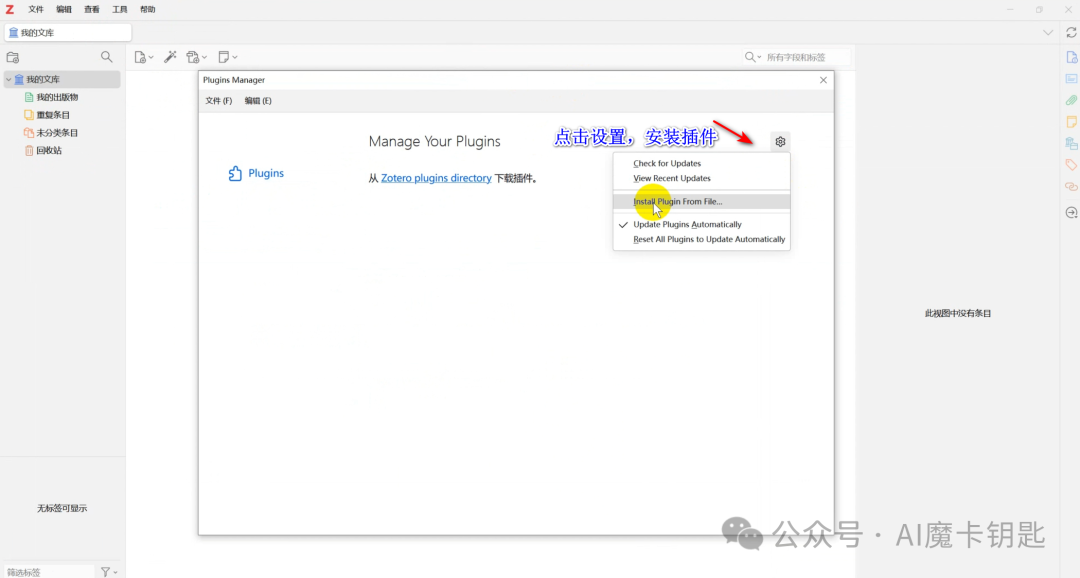Select 重复条目 in the collection tree
The height and width of the screenshot is (578, 1080).
52,115
